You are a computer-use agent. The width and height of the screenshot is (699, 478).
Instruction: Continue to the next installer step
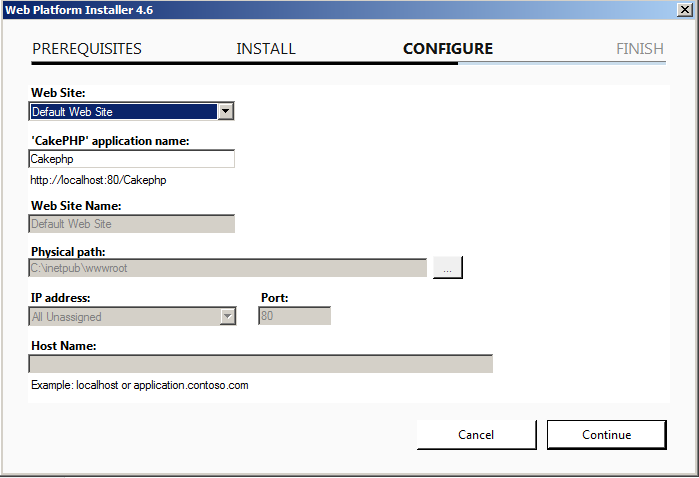(x=607, y=435)
